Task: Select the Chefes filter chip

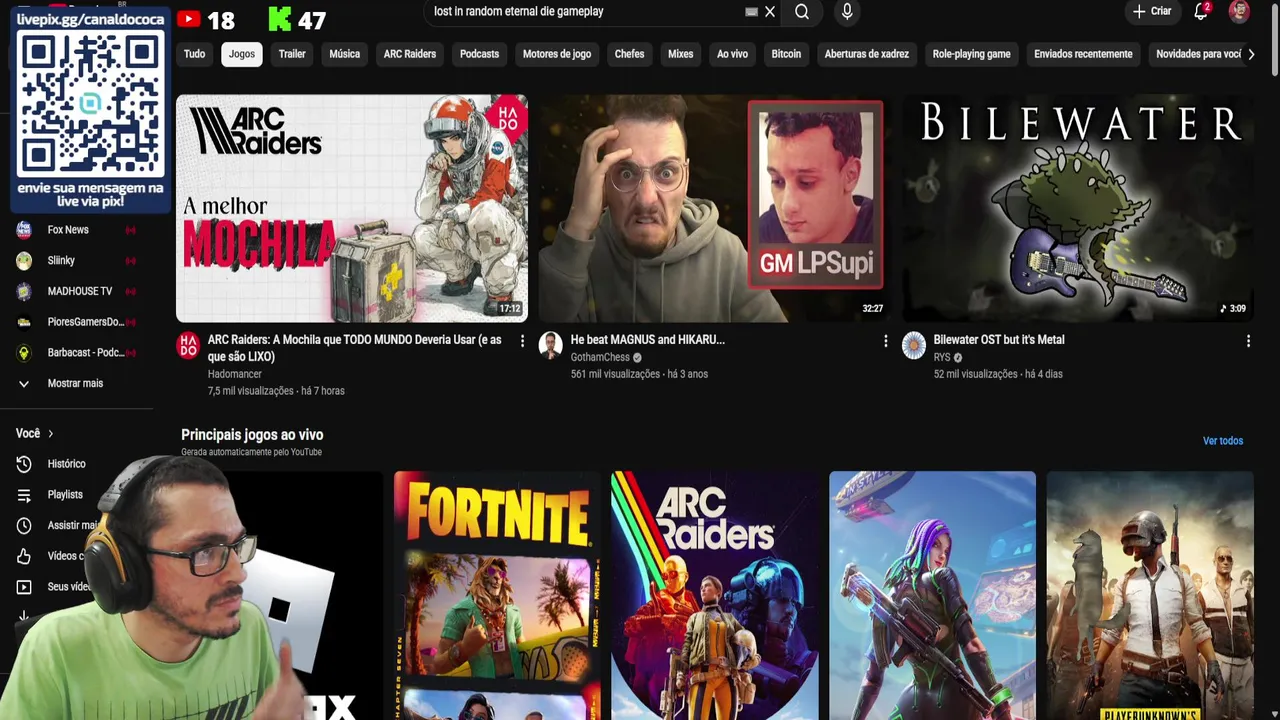Action: [629, 54]
